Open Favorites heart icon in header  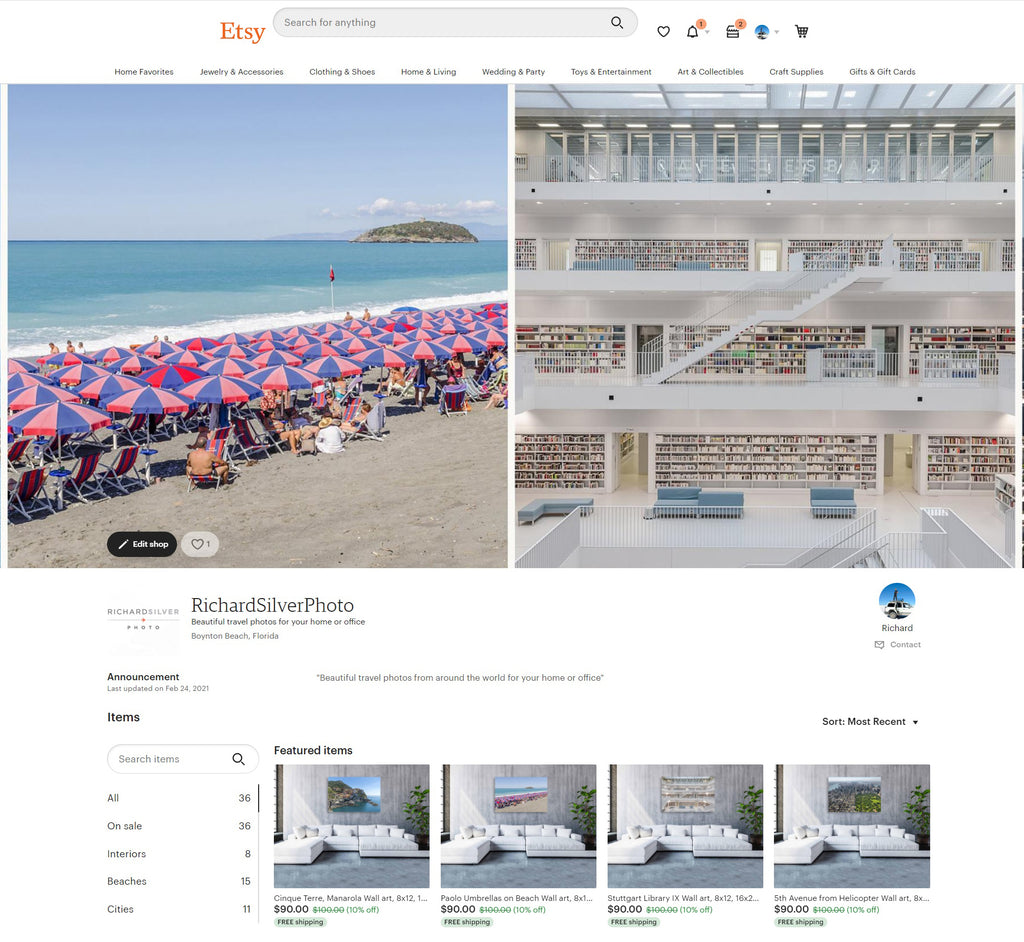click(x=663, y=32)
